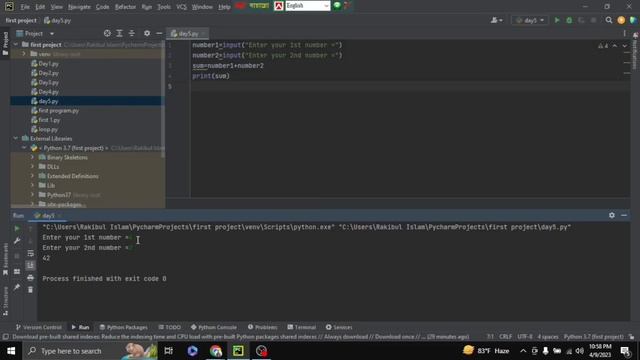This screenshot has width=640, height=360.
Task: Open Project panel gear options
Action: pyautogui.click(x=147, y=33)
